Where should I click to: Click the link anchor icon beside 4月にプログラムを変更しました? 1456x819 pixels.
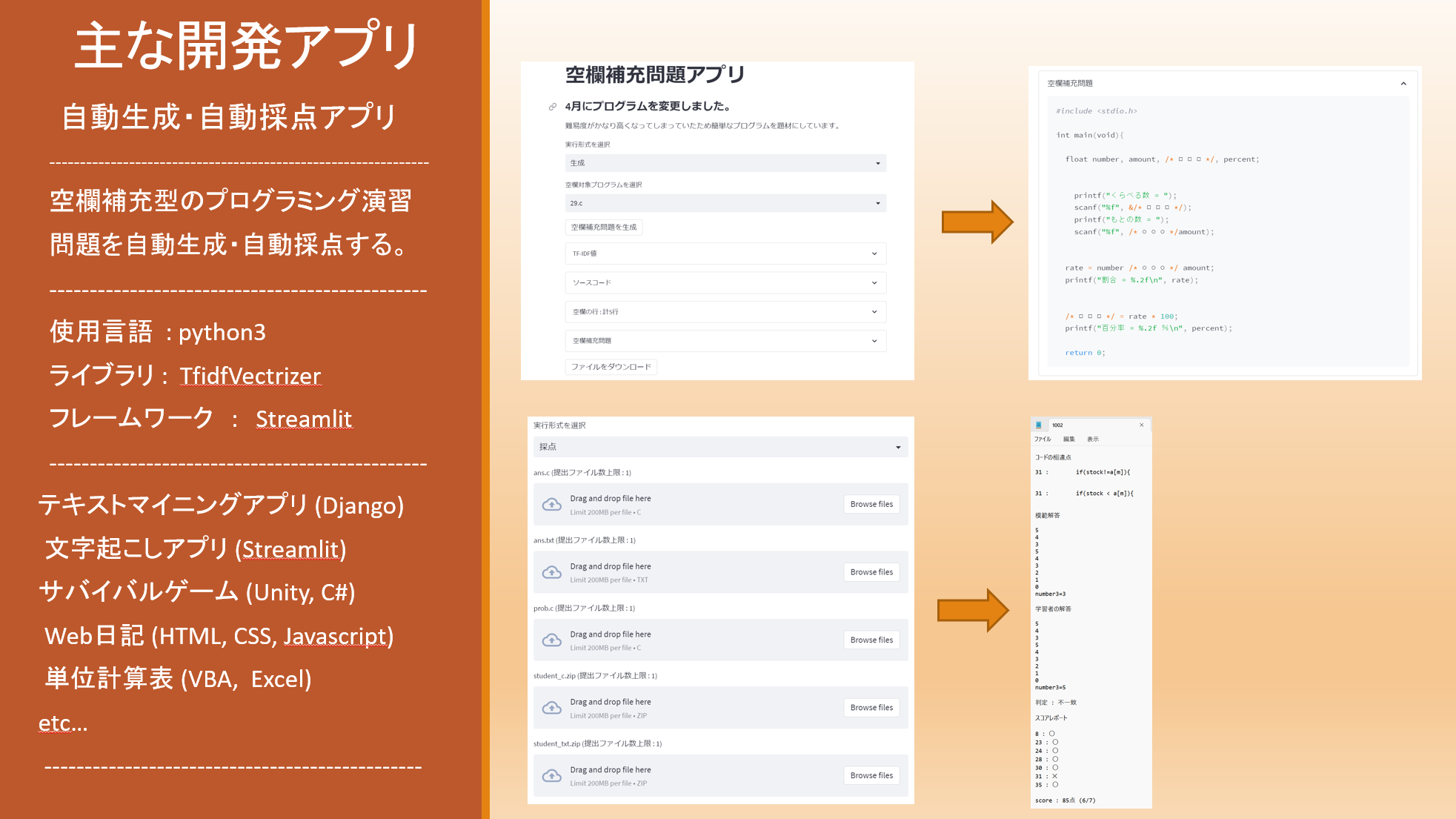[552, 107]
